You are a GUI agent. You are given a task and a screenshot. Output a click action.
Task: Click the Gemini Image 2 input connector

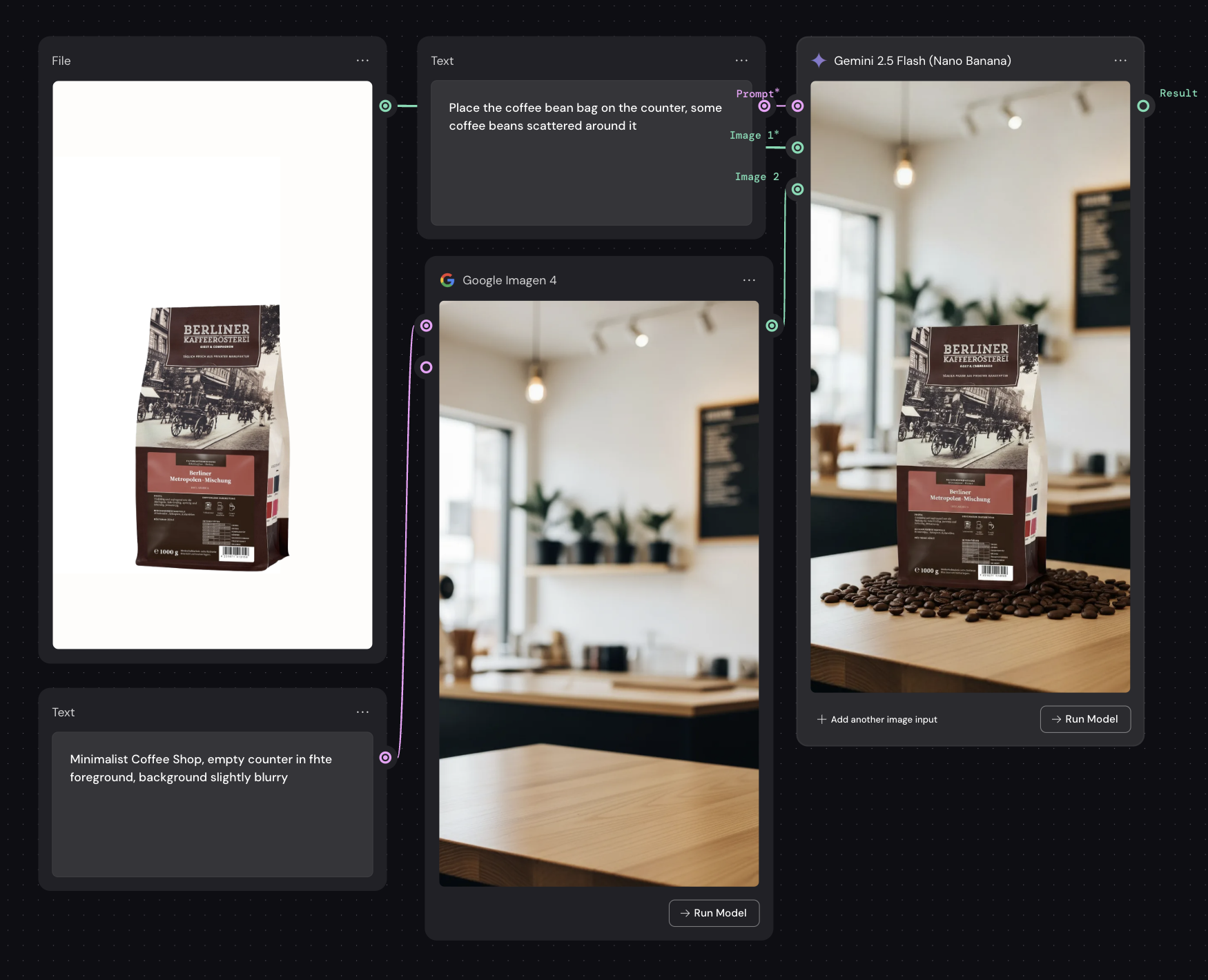pos(797,189)
